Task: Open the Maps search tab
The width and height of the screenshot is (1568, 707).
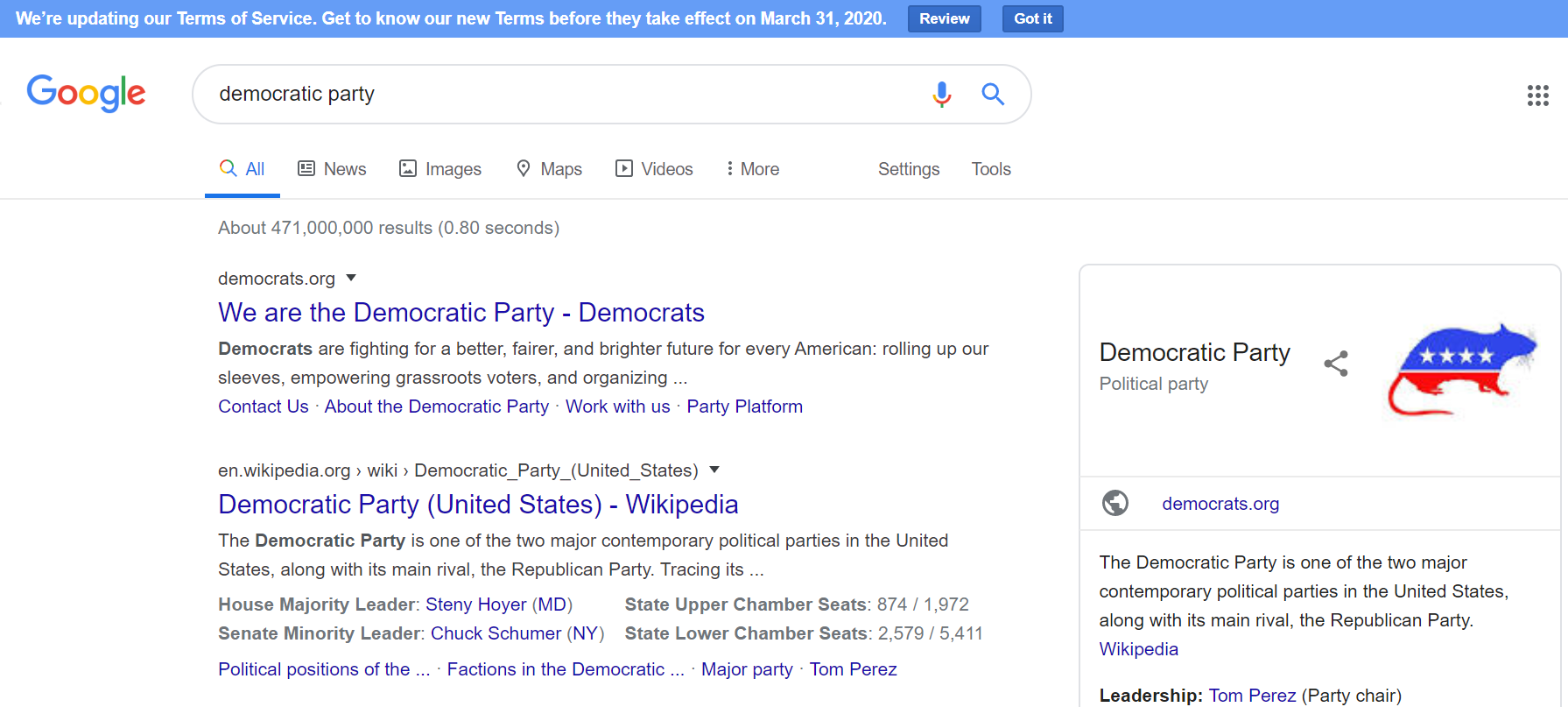Action: tap(549, 169)
